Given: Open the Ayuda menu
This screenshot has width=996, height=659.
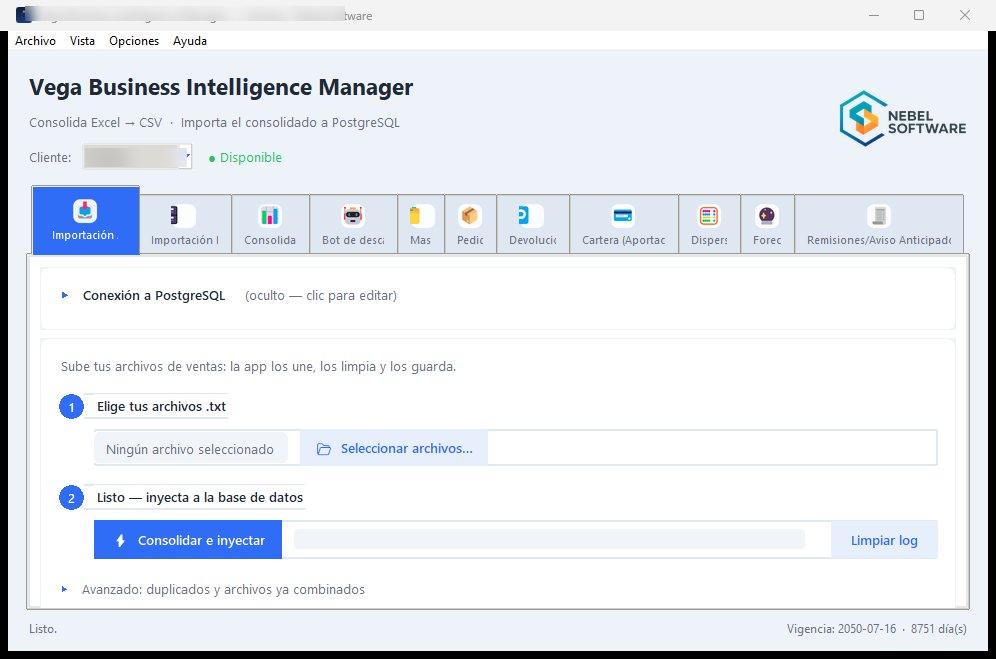Looking at the screenshot, I should [x=189, y=41].
